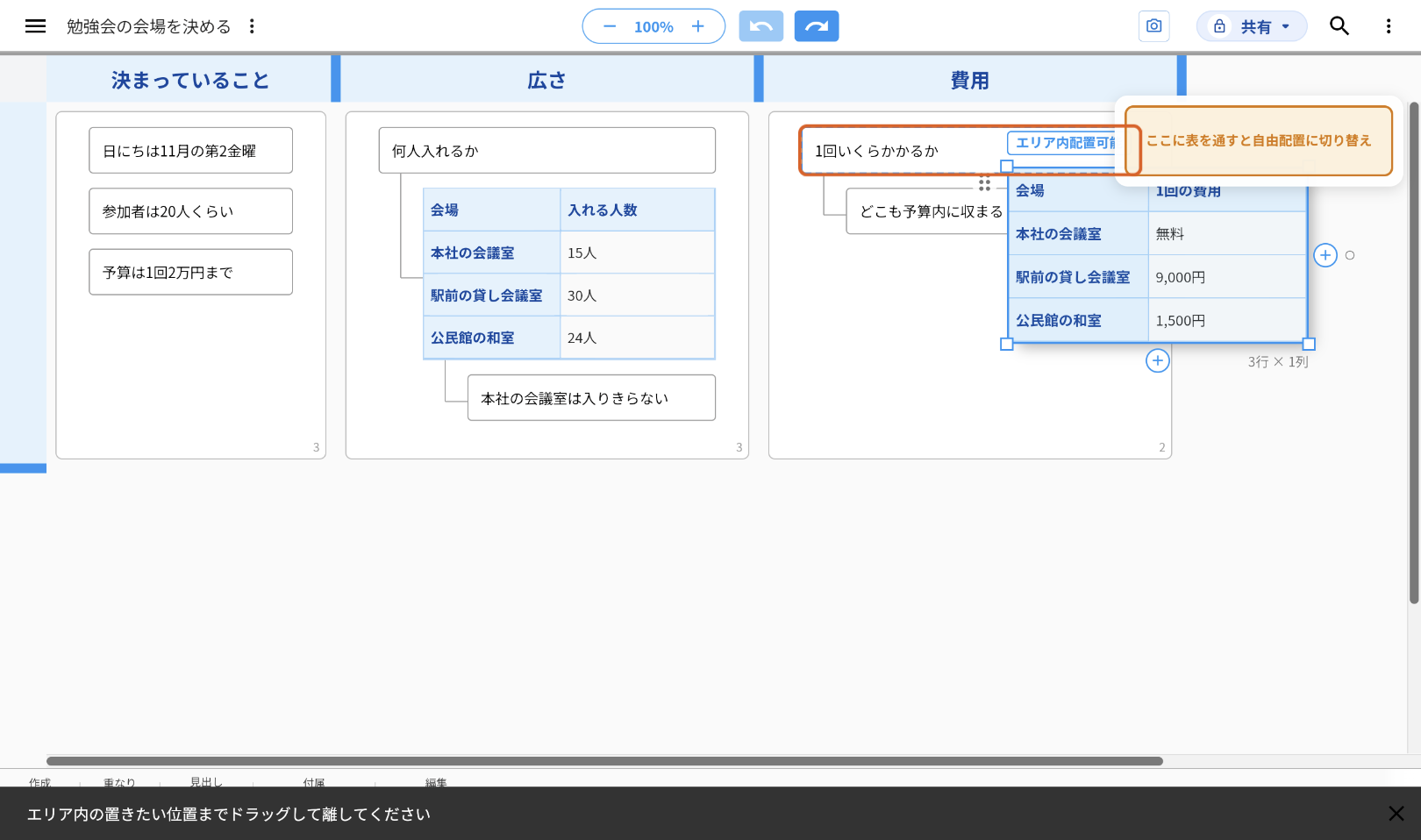
Task: Select the card 参加者は20人くらい
Action: tap(190, 211)
